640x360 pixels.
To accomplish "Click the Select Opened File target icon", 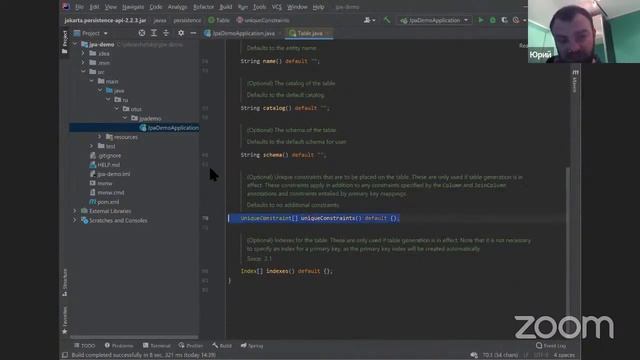I will [142, 33].
